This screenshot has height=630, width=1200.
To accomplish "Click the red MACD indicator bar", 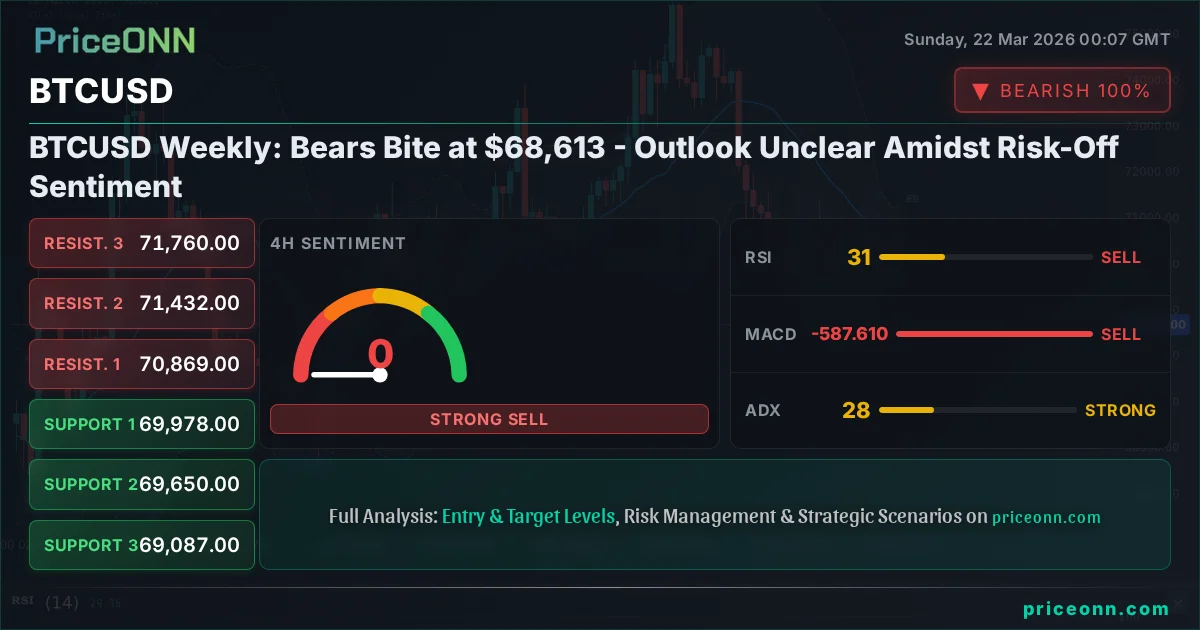I will pos(994,334).
